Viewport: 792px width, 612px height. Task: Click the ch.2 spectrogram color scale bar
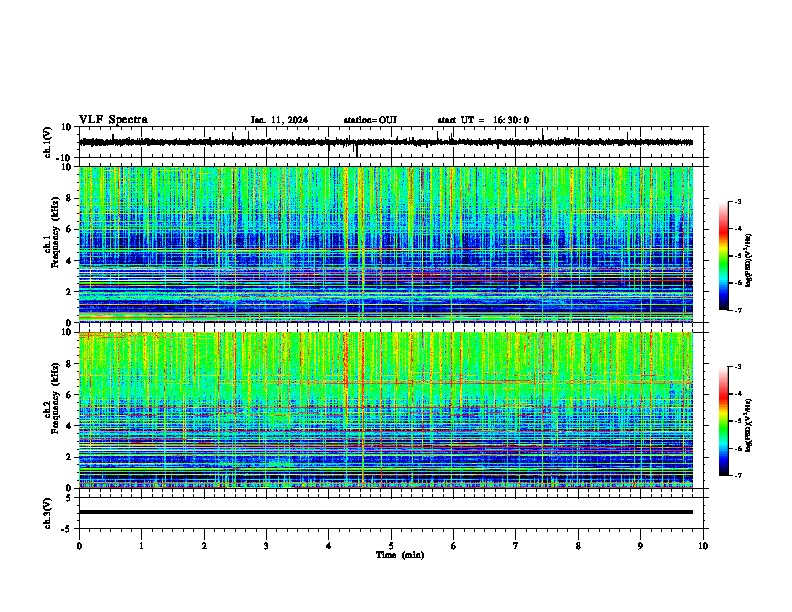(723, 421)
